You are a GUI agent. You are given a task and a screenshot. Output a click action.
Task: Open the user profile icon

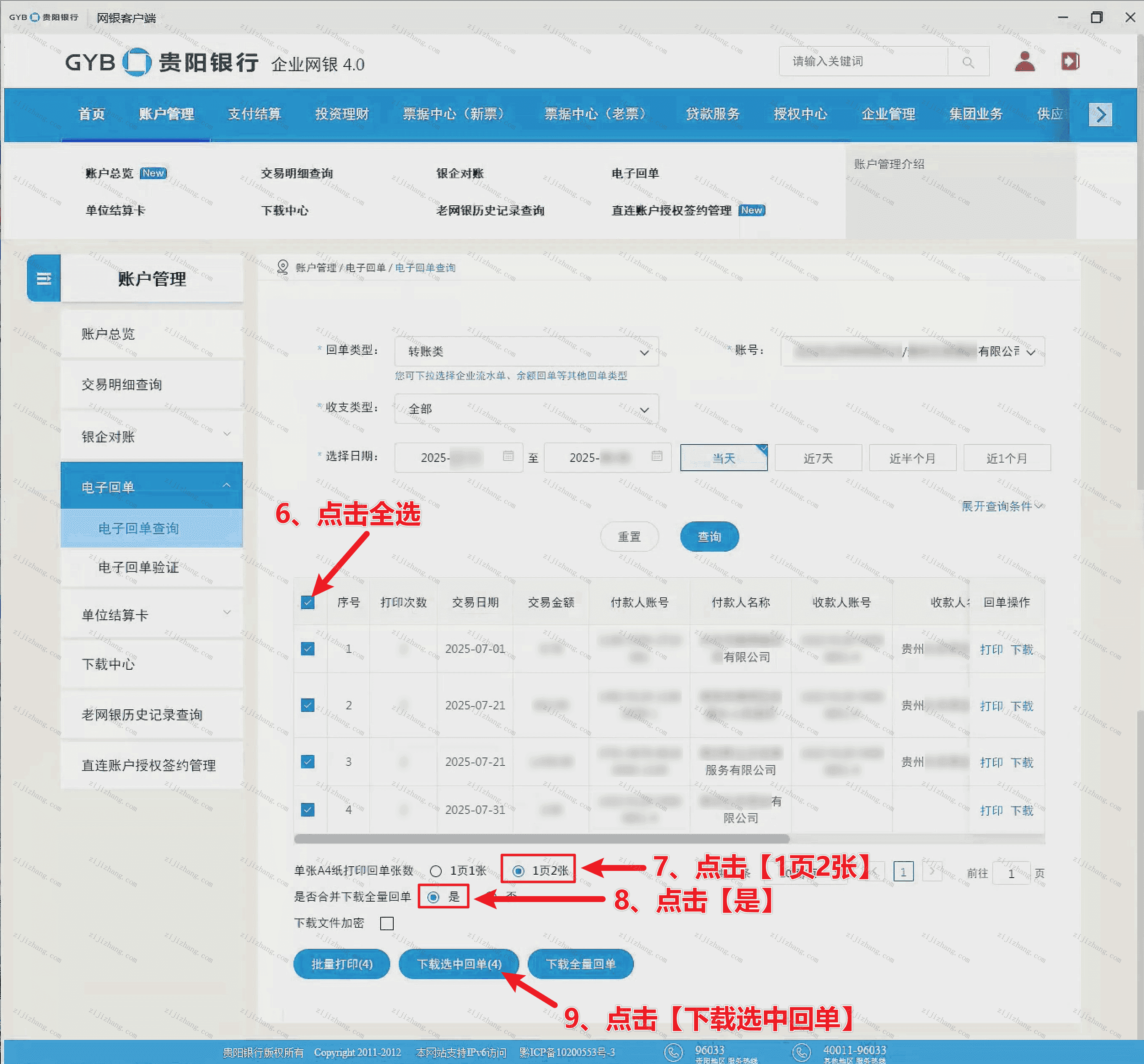coord(1024,61)
